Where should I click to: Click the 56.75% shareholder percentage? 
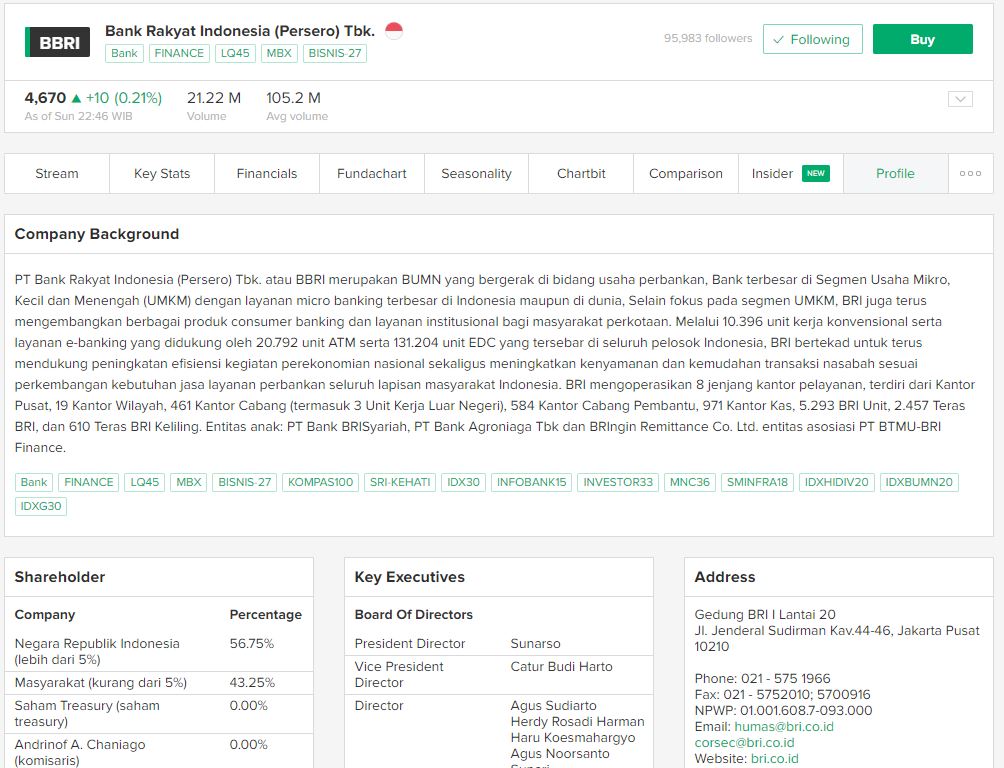pos(252,644)
